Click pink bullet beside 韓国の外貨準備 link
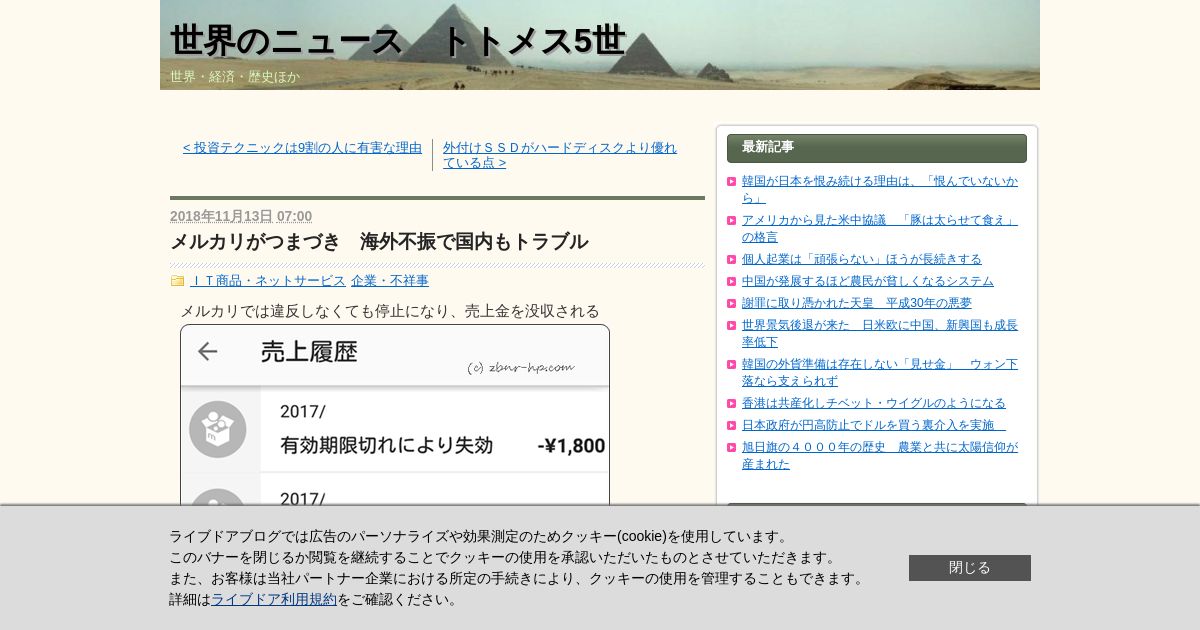 (x=732, y=364)
